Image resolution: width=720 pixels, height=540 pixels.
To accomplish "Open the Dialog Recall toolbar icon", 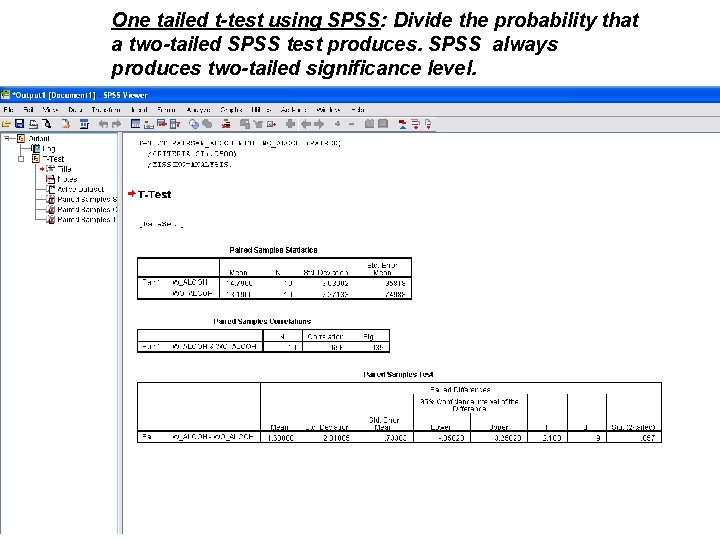I will (84, 124).
